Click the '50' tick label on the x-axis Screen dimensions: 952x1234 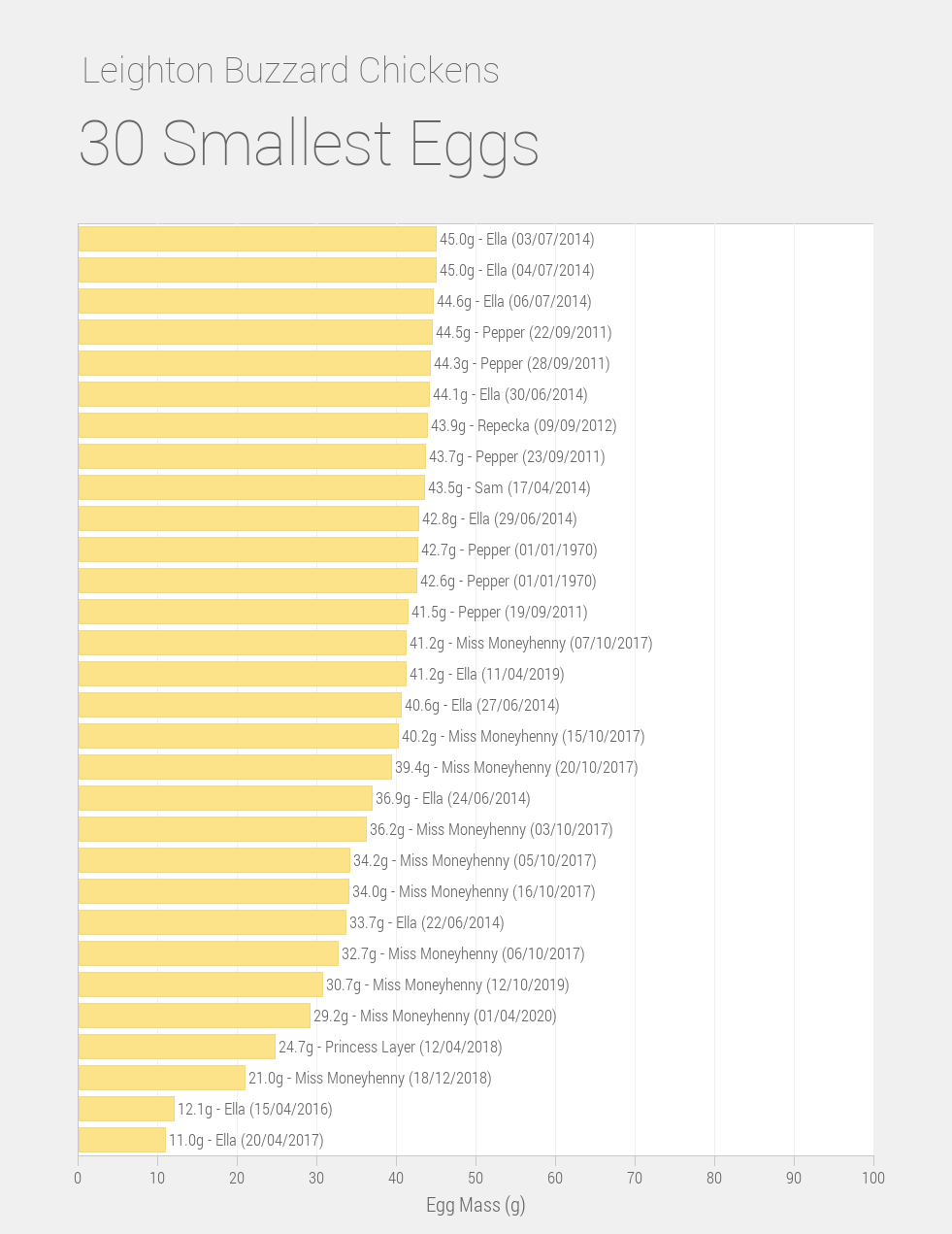tap(476, 1178)
